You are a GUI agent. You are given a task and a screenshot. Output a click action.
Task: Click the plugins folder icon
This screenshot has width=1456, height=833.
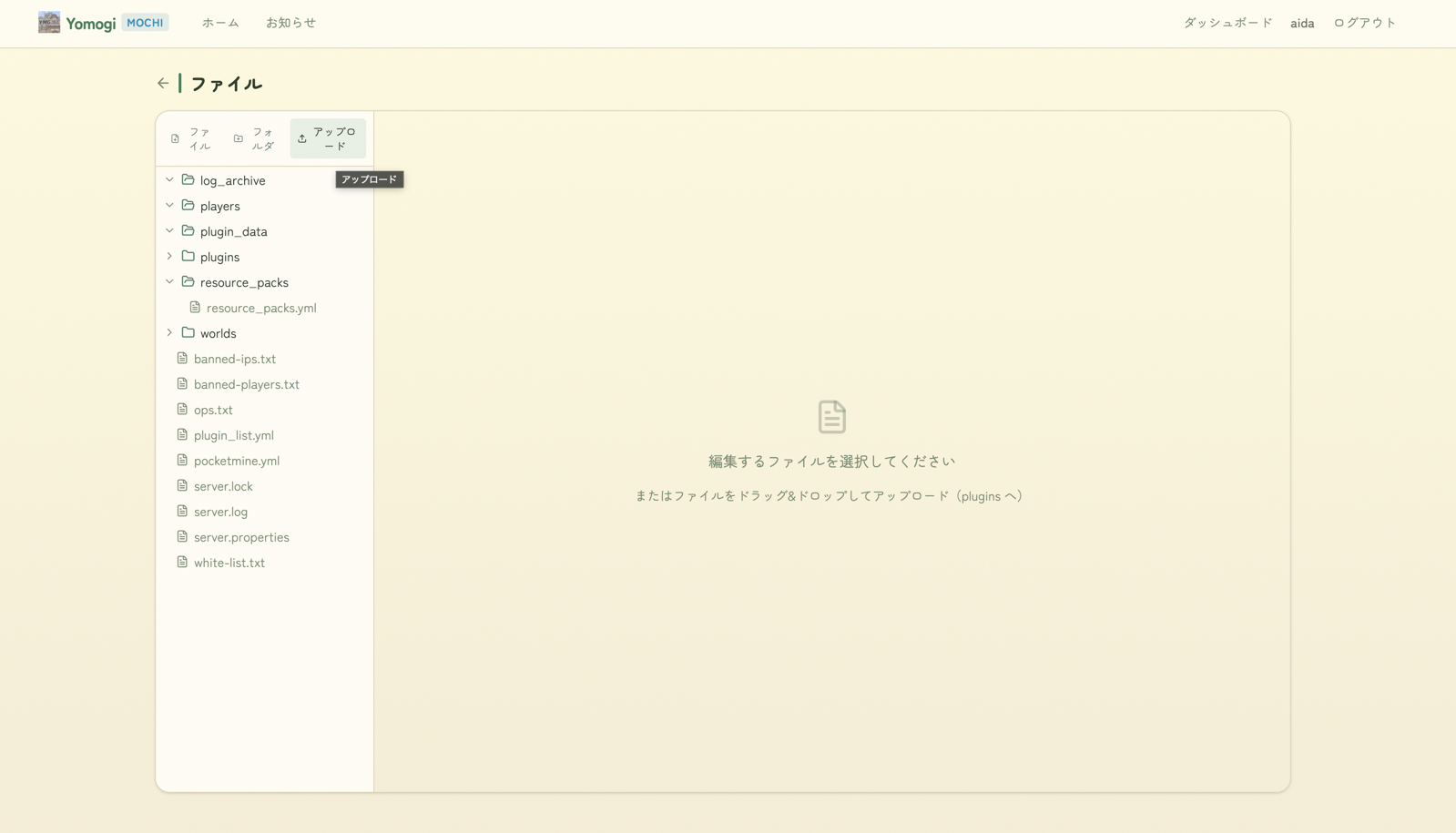188,257
